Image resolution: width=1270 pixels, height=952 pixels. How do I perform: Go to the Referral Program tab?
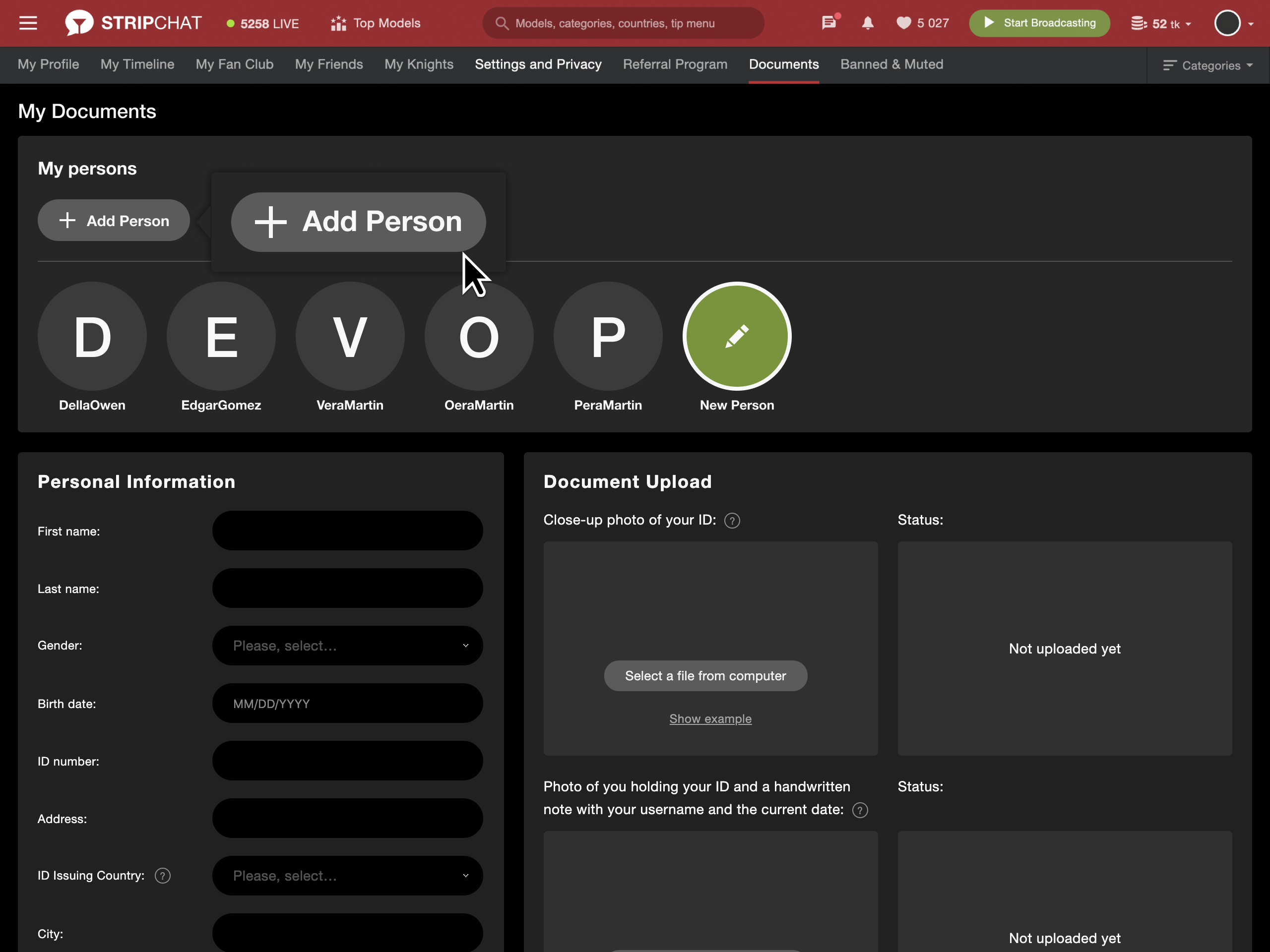tap(675, 64)
